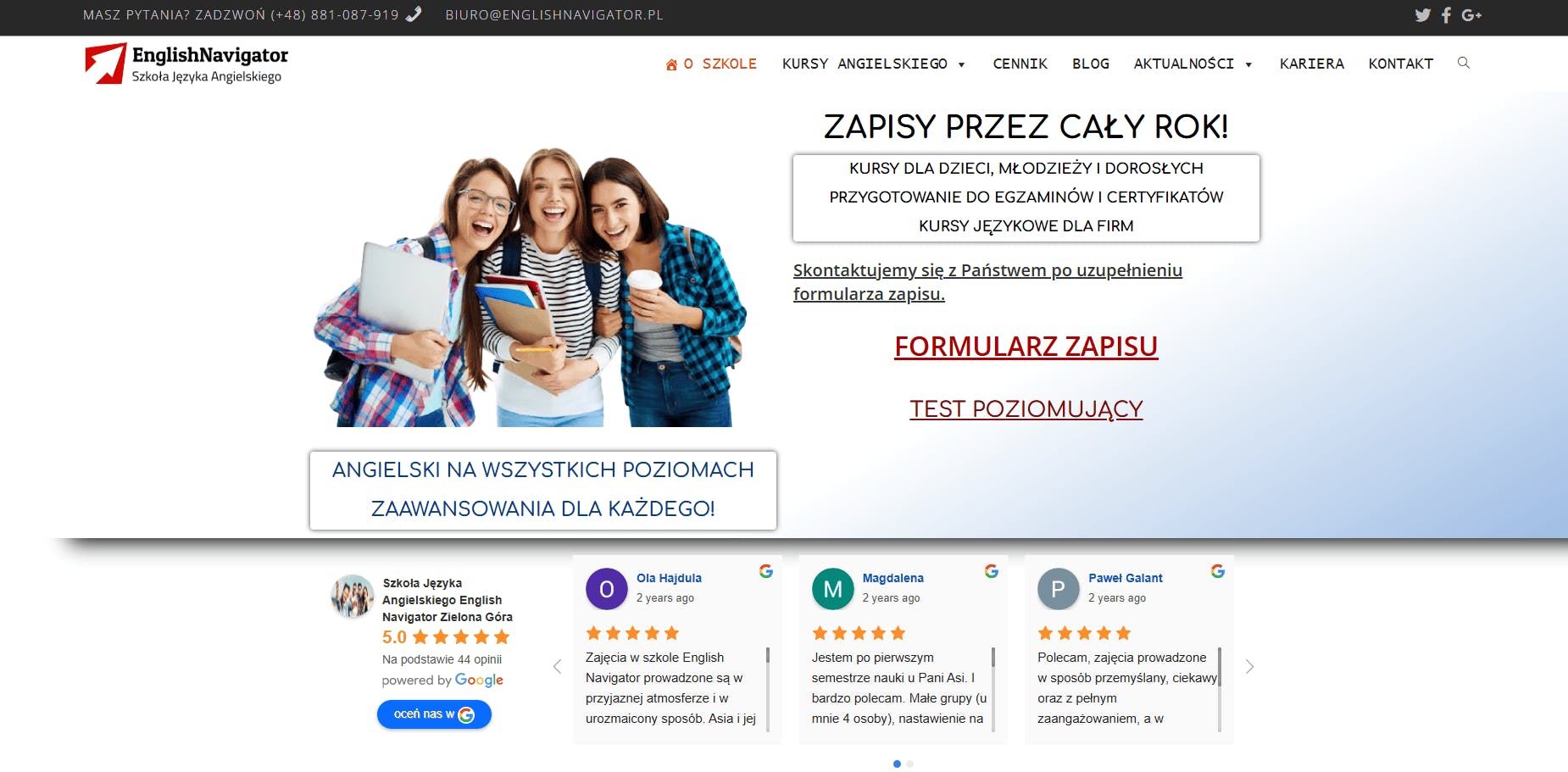Click the EnglishNavigator logo

(x=186, y=64)
